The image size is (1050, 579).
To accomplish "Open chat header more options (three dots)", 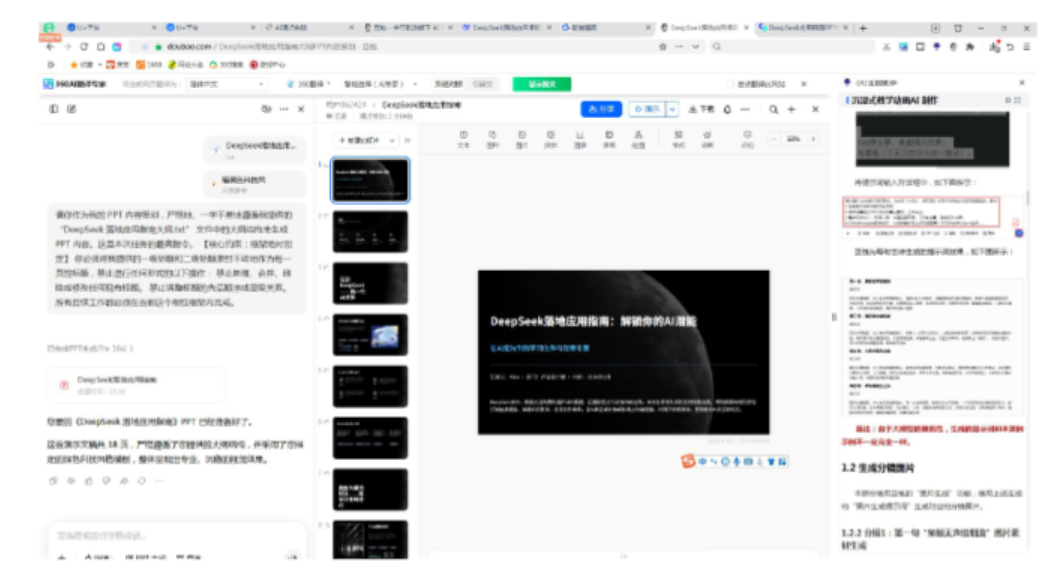I will 284,108.
